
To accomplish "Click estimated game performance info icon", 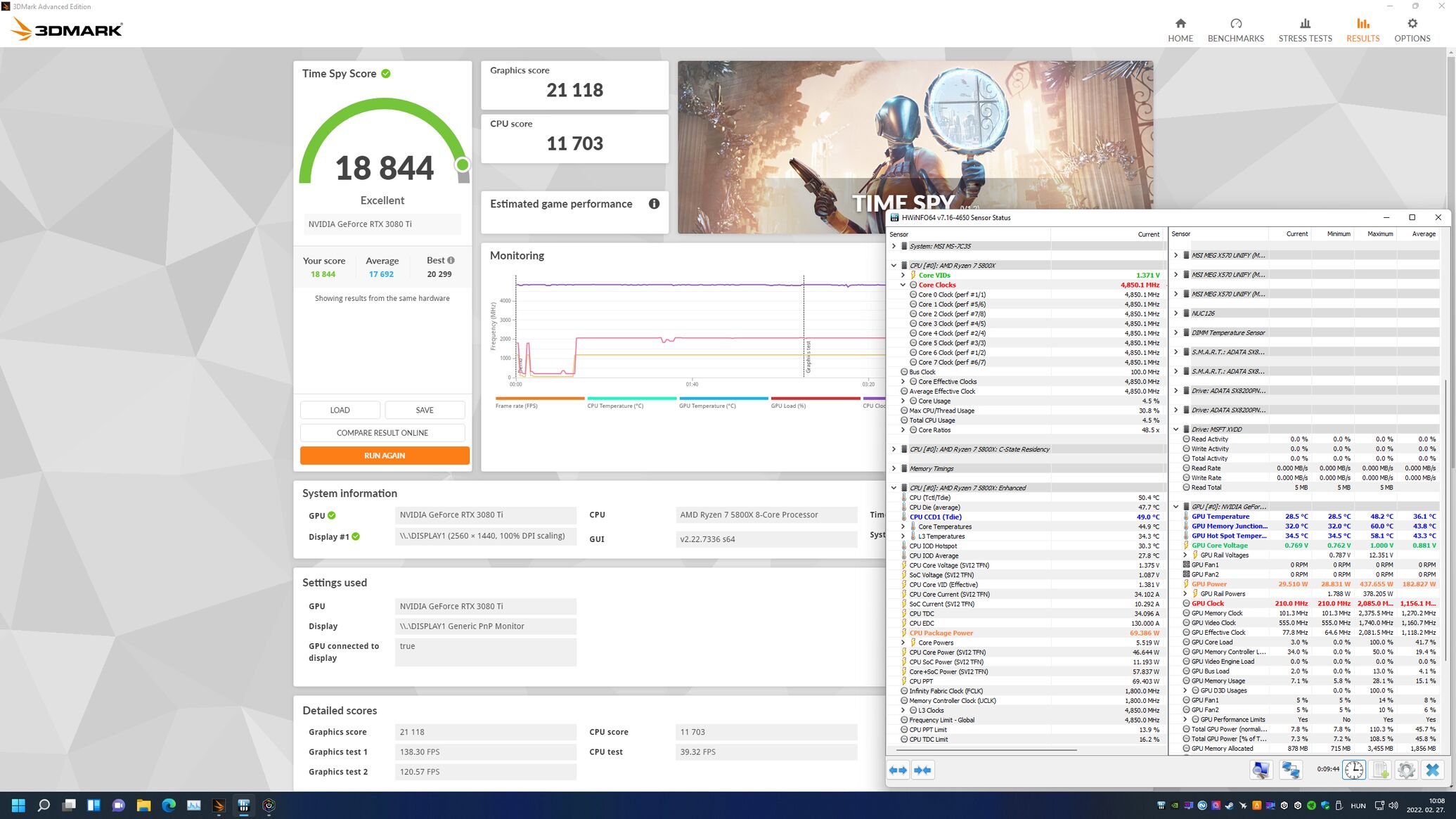I will coord(654,204).
